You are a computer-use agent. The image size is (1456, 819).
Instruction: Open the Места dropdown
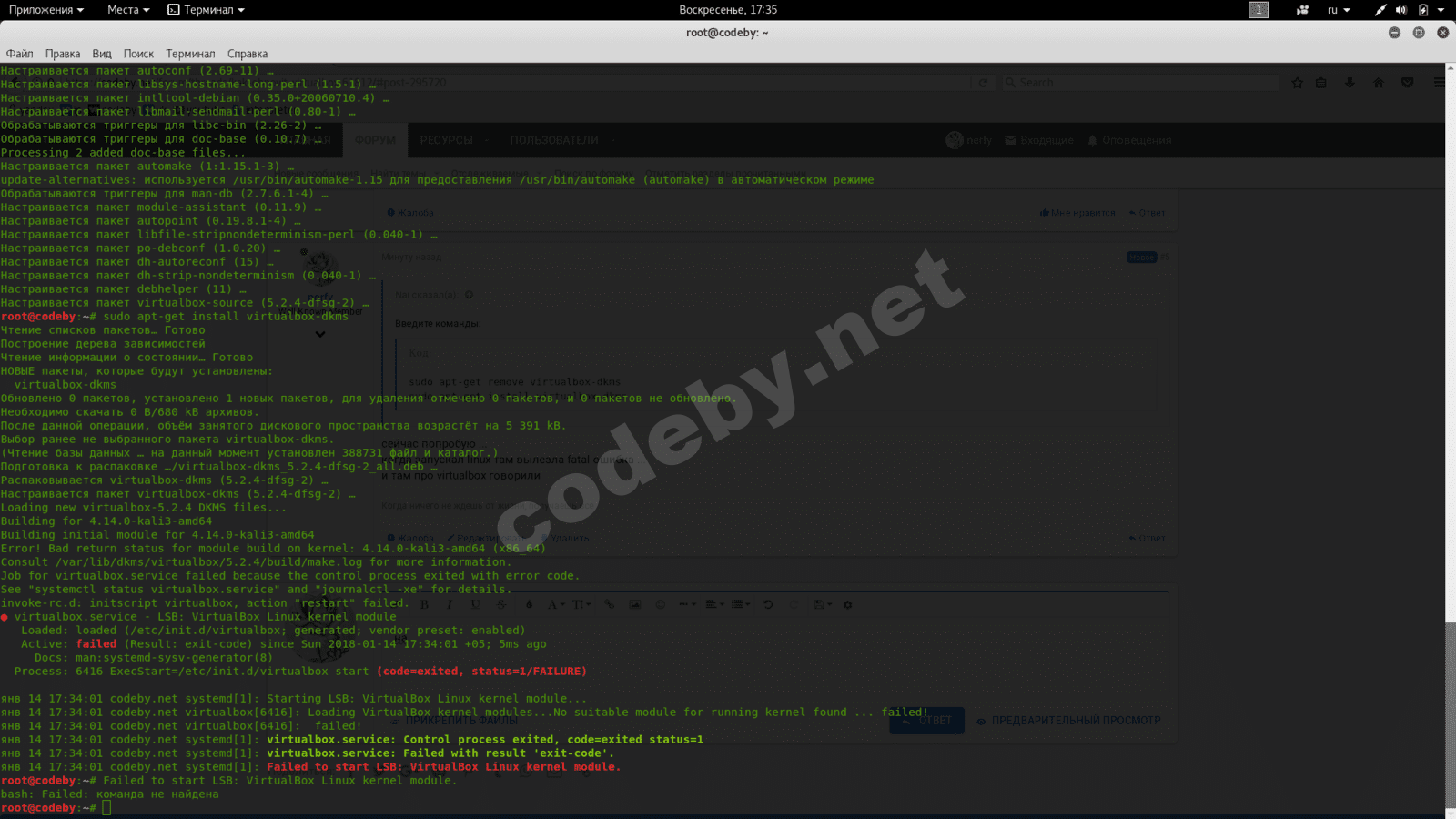[127, 10]
